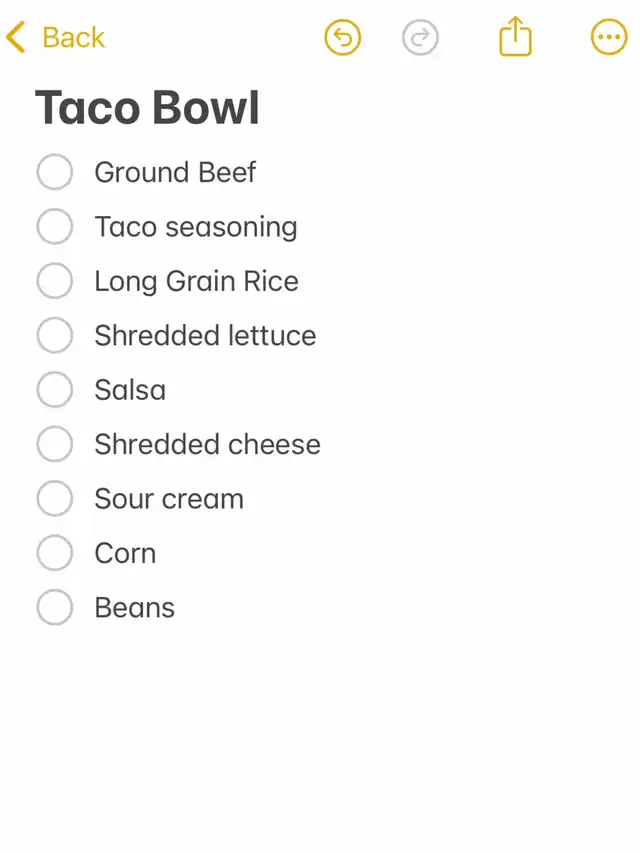
Task: Tap the redo arrow icon
Action: pos(420,38)
